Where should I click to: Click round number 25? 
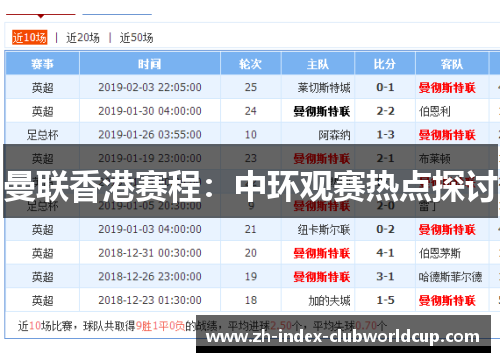point(251,87)
